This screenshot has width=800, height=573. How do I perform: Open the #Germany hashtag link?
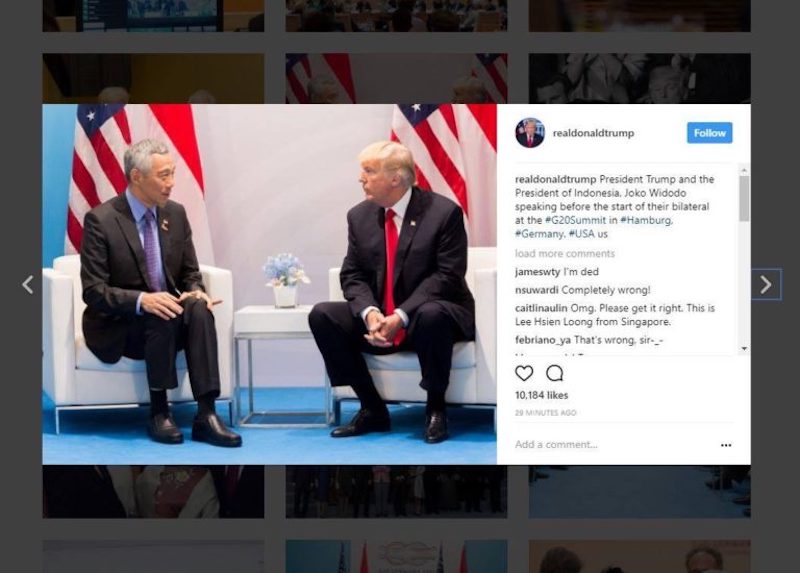539,234
